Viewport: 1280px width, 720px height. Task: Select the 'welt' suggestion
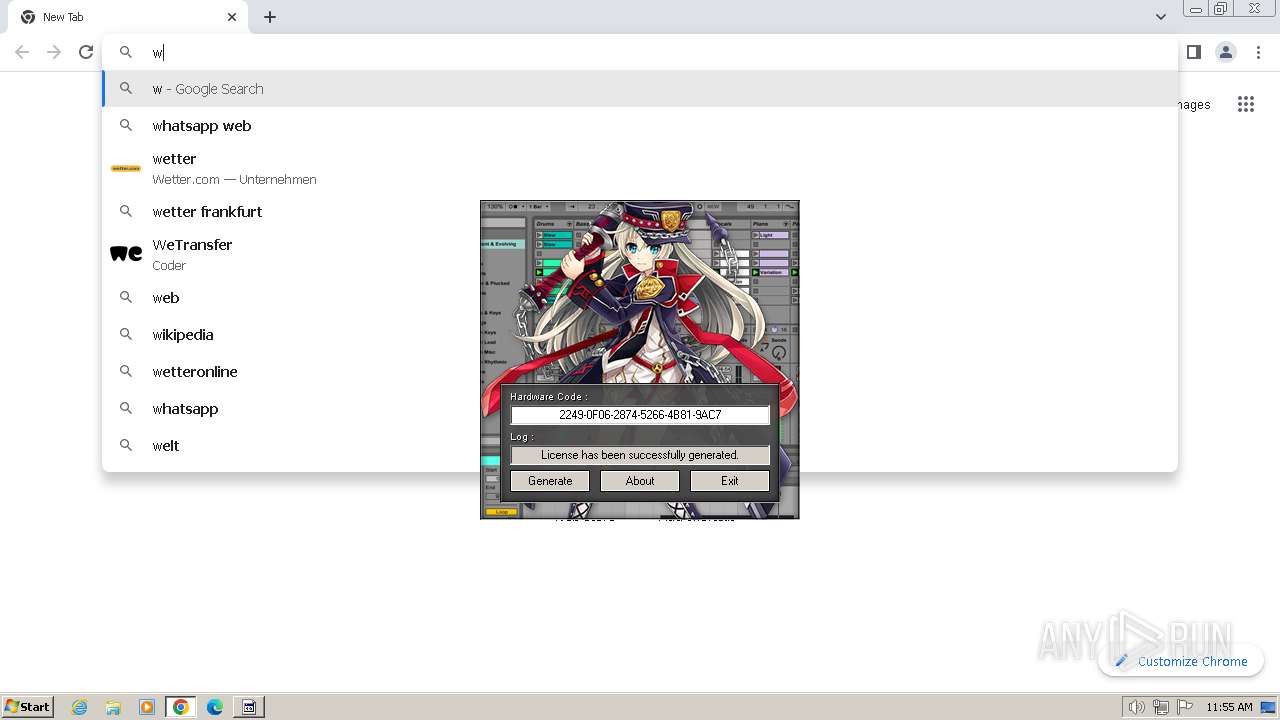point(640,446)
